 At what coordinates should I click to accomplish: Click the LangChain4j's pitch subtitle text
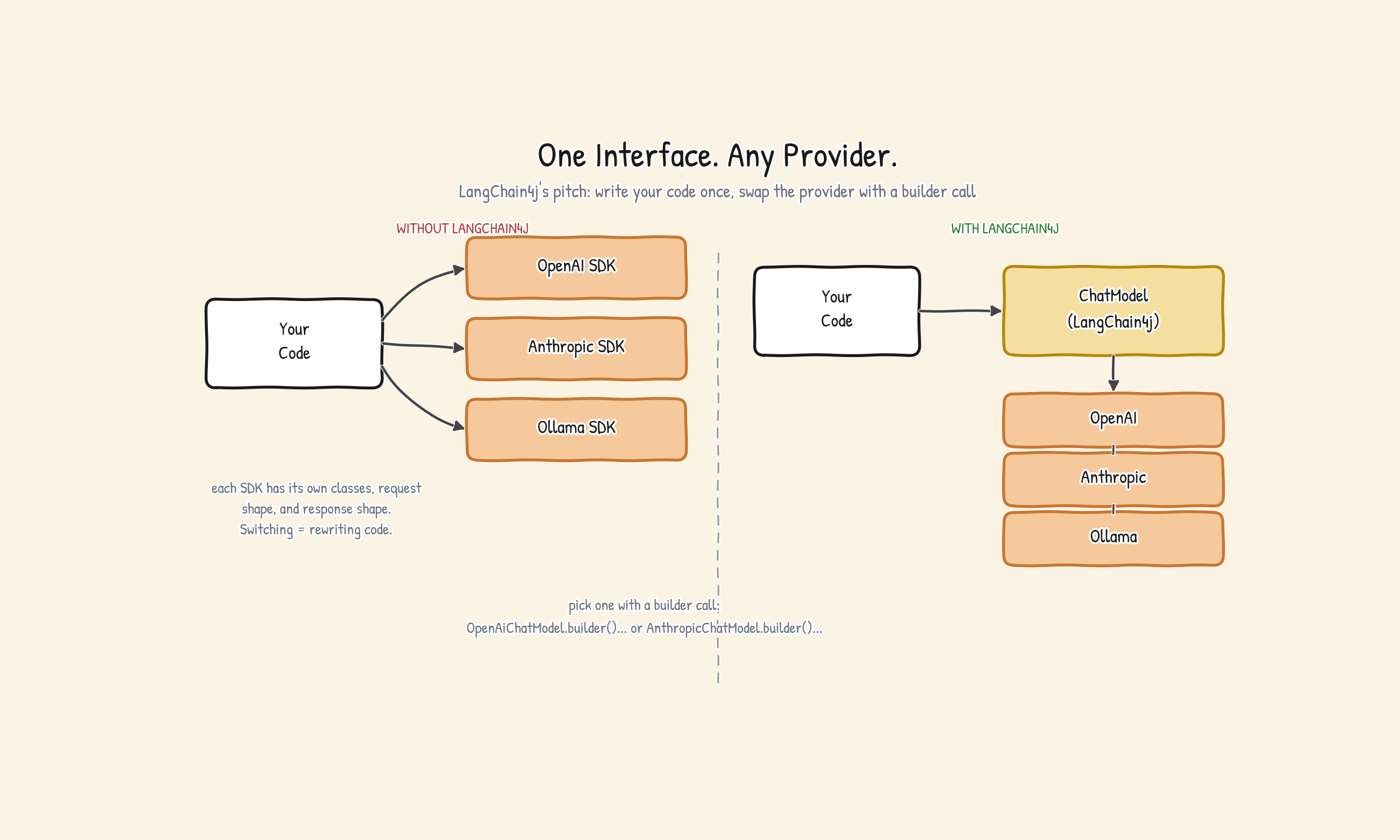pos(717,192)
